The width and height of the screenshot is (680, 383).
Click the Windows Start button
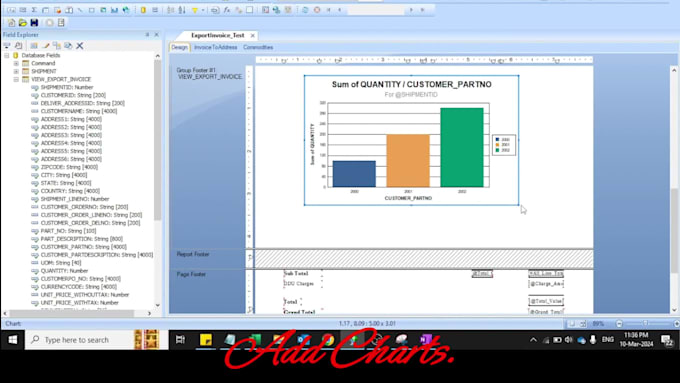tap(12, 340)
